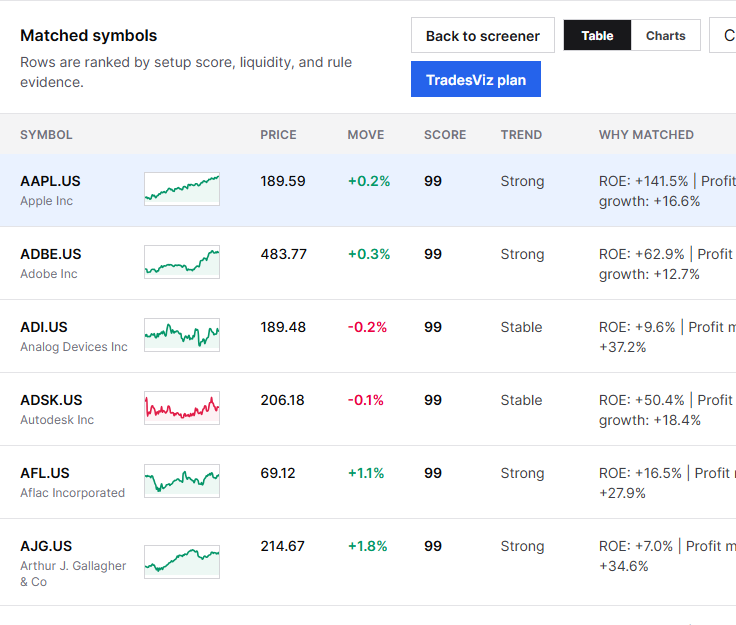This screenshot has width=736, height=625.
Task: Open the red ADSK.US sparkline chart
Action: [x=182, y=408]
